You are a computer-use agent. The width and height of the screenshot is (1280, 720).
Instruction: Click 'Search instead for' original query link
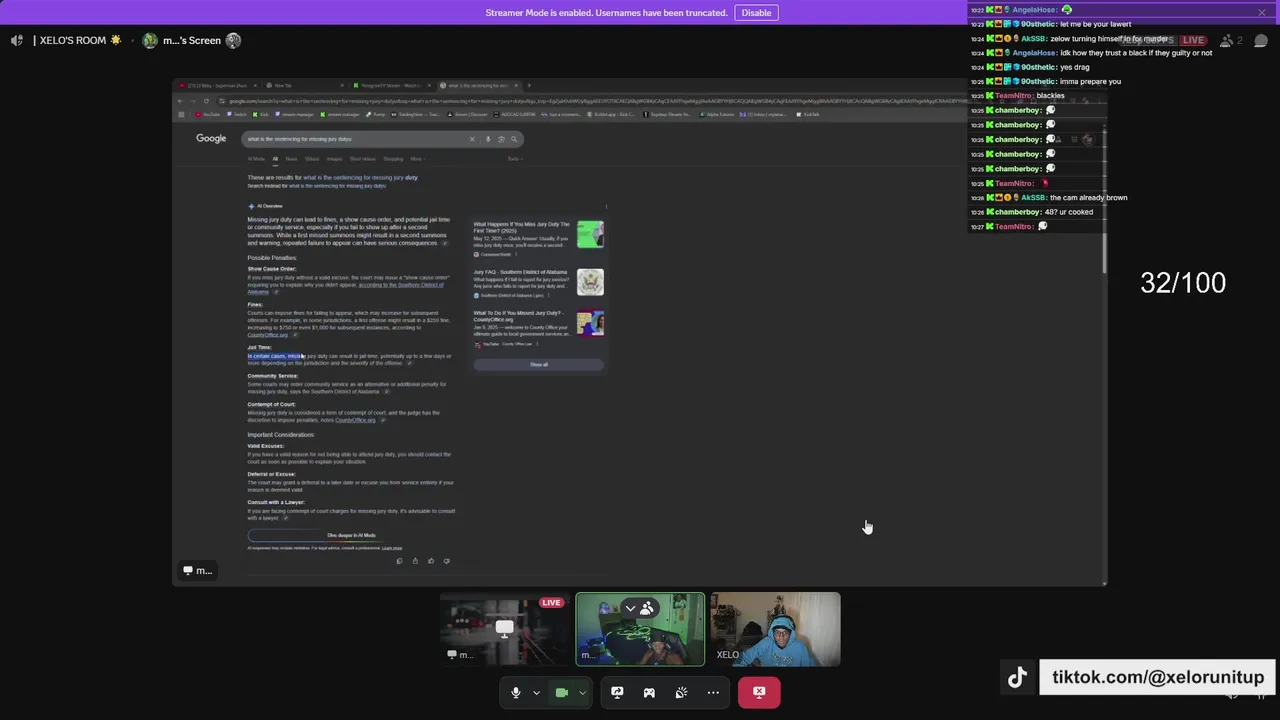pyautogui.click(x=337, y=186)
